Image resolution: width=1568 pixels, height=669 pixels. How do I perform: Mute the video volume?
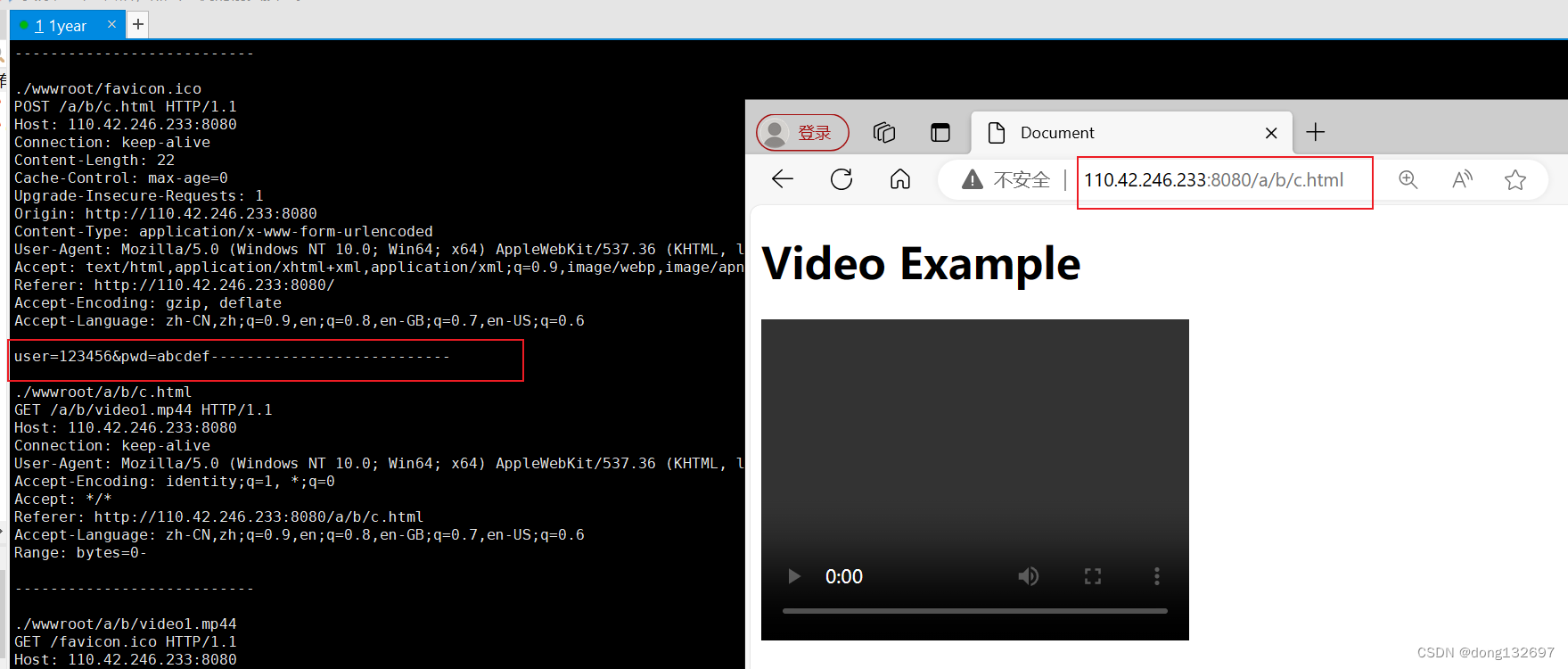click(1029, 576)
